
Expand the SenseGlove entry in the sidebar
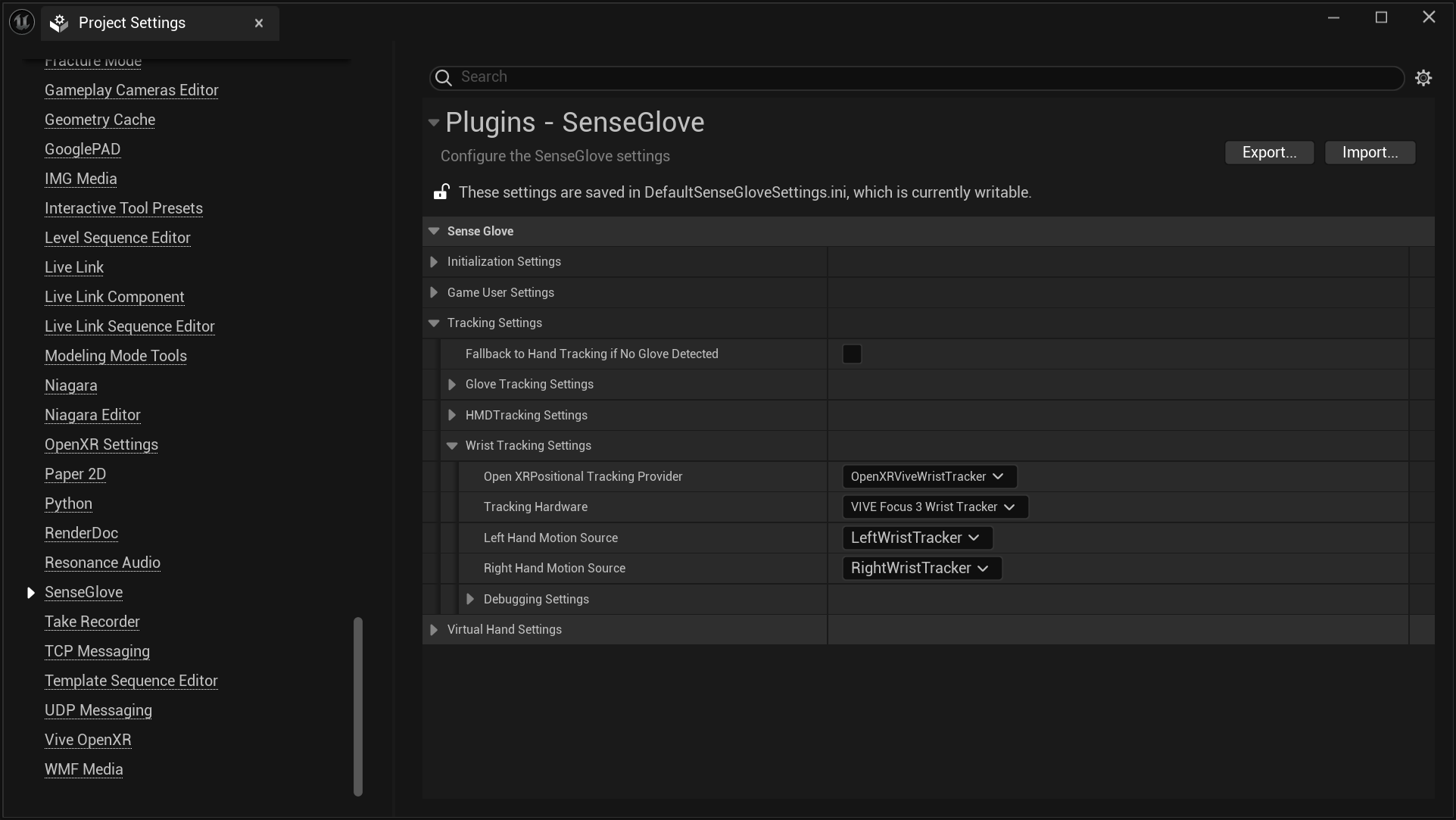(x=30, y=592)
